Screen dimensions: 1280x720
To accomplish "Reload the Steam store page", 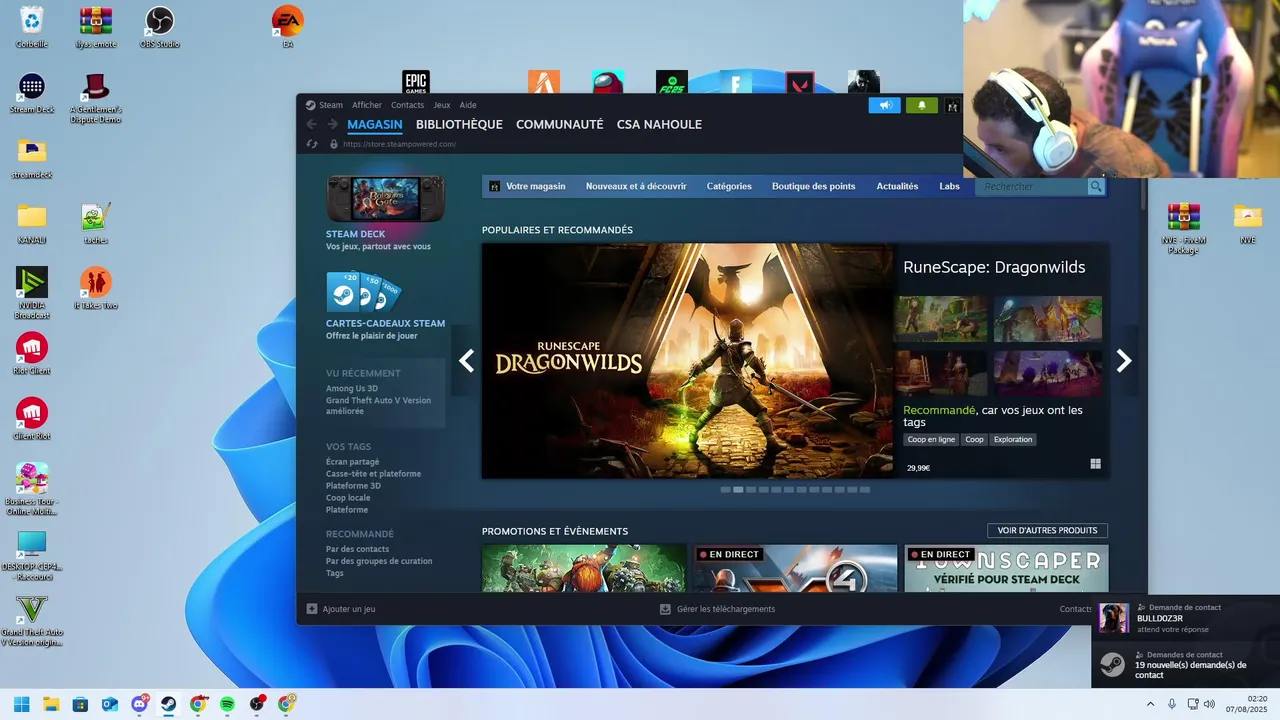I will 312,144.
